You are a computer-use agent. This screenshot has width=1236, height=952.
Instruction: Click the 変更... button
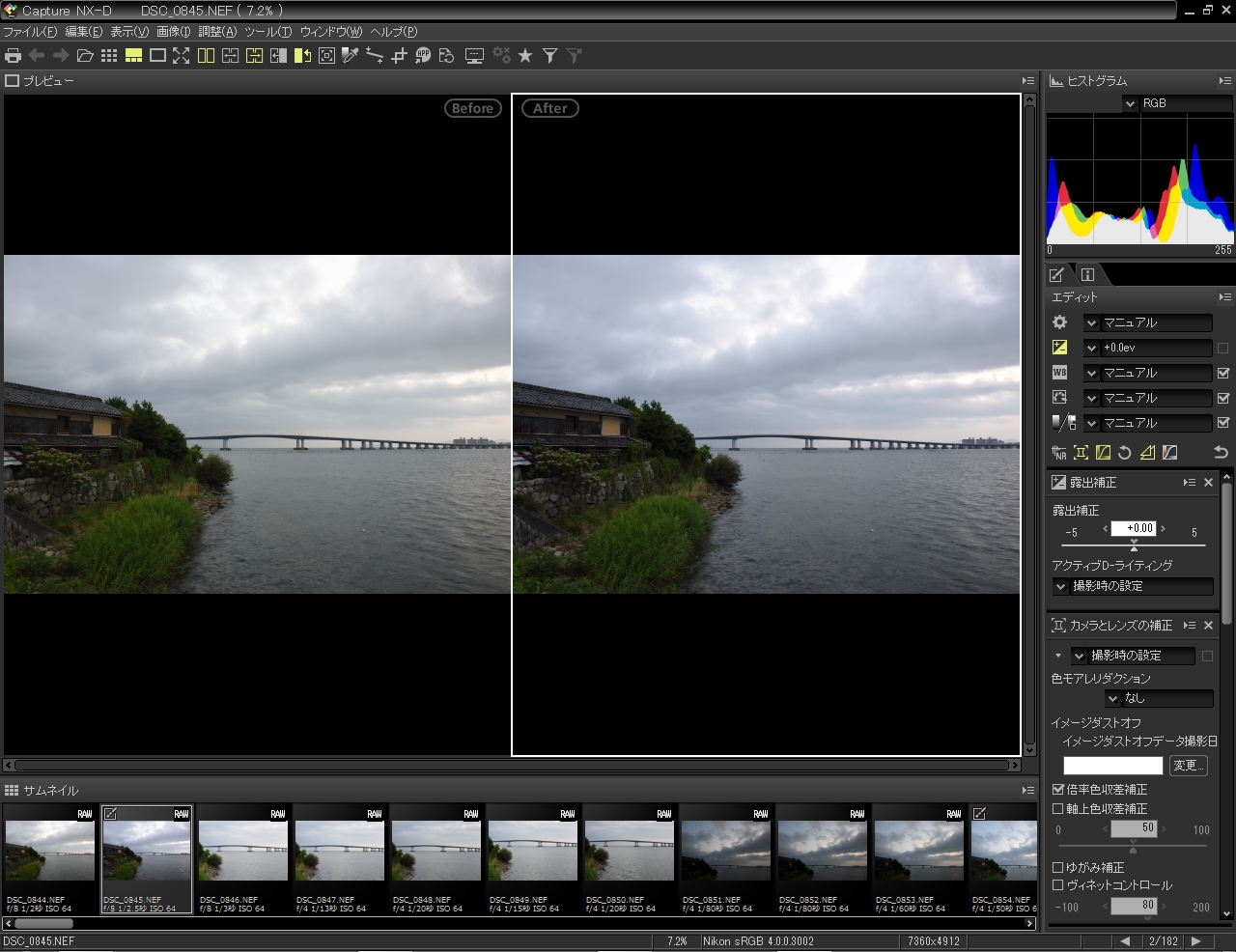(1188, 766)
